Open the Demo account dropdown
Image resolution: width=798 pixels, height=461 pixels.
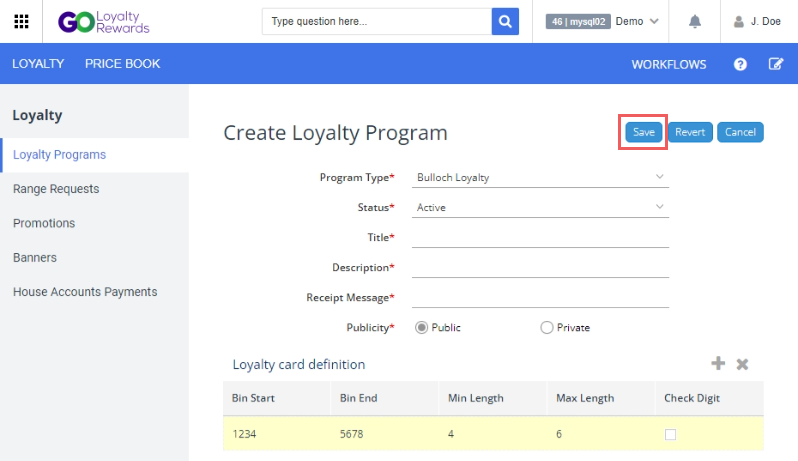point(637,21)
